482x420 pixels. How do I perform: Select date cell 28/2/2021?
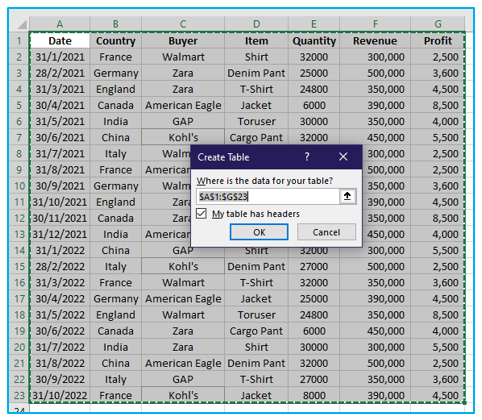(60, 73)
